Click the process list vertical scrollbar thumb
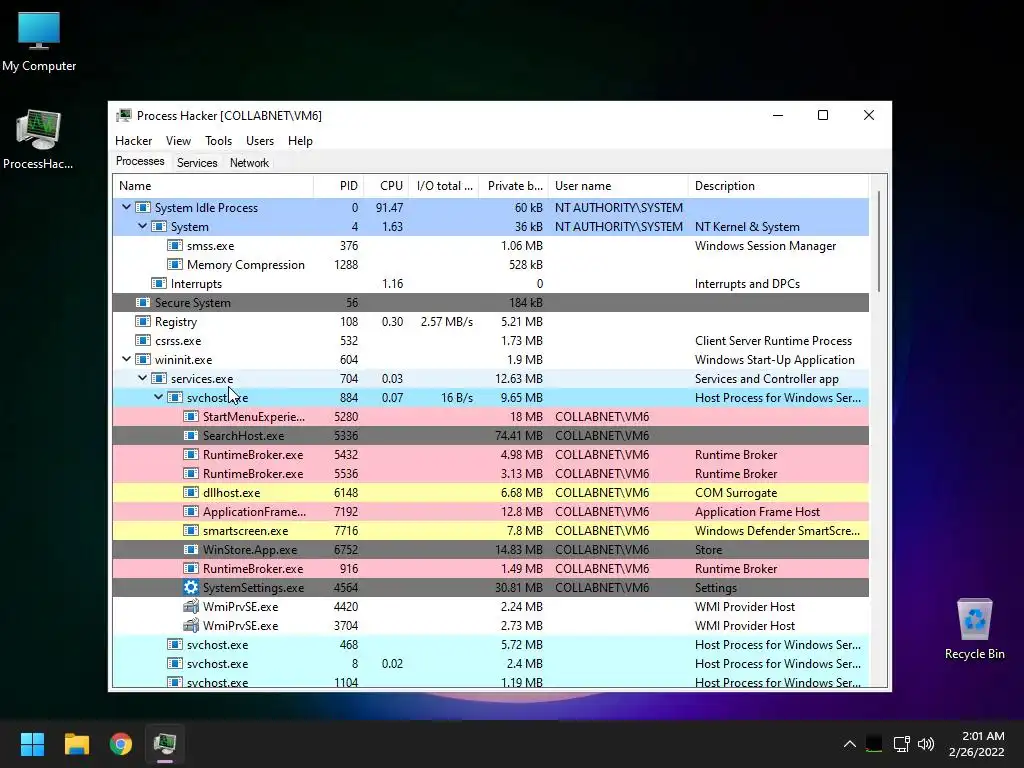1024x768 pixels. point(879,242)
